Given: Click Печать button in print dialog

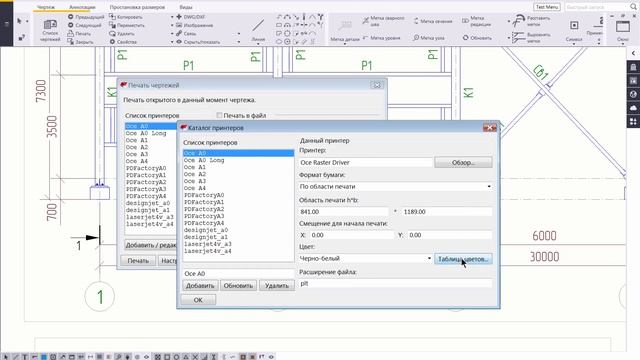Looking at the screenshot, I should pyautogui.click(x=138, y=260).
